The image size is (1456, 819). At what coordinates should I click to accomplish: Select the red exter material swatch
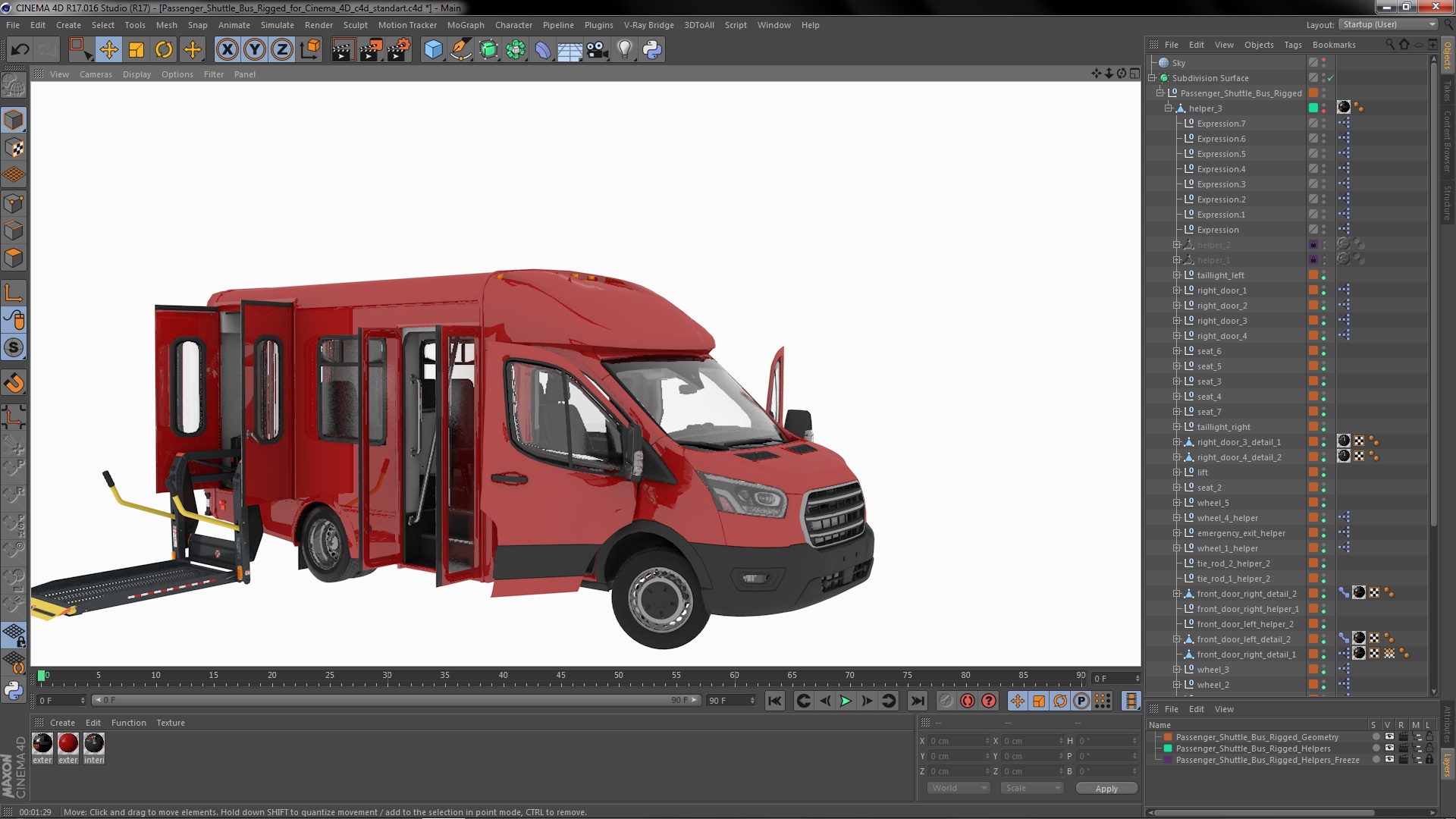68,743
